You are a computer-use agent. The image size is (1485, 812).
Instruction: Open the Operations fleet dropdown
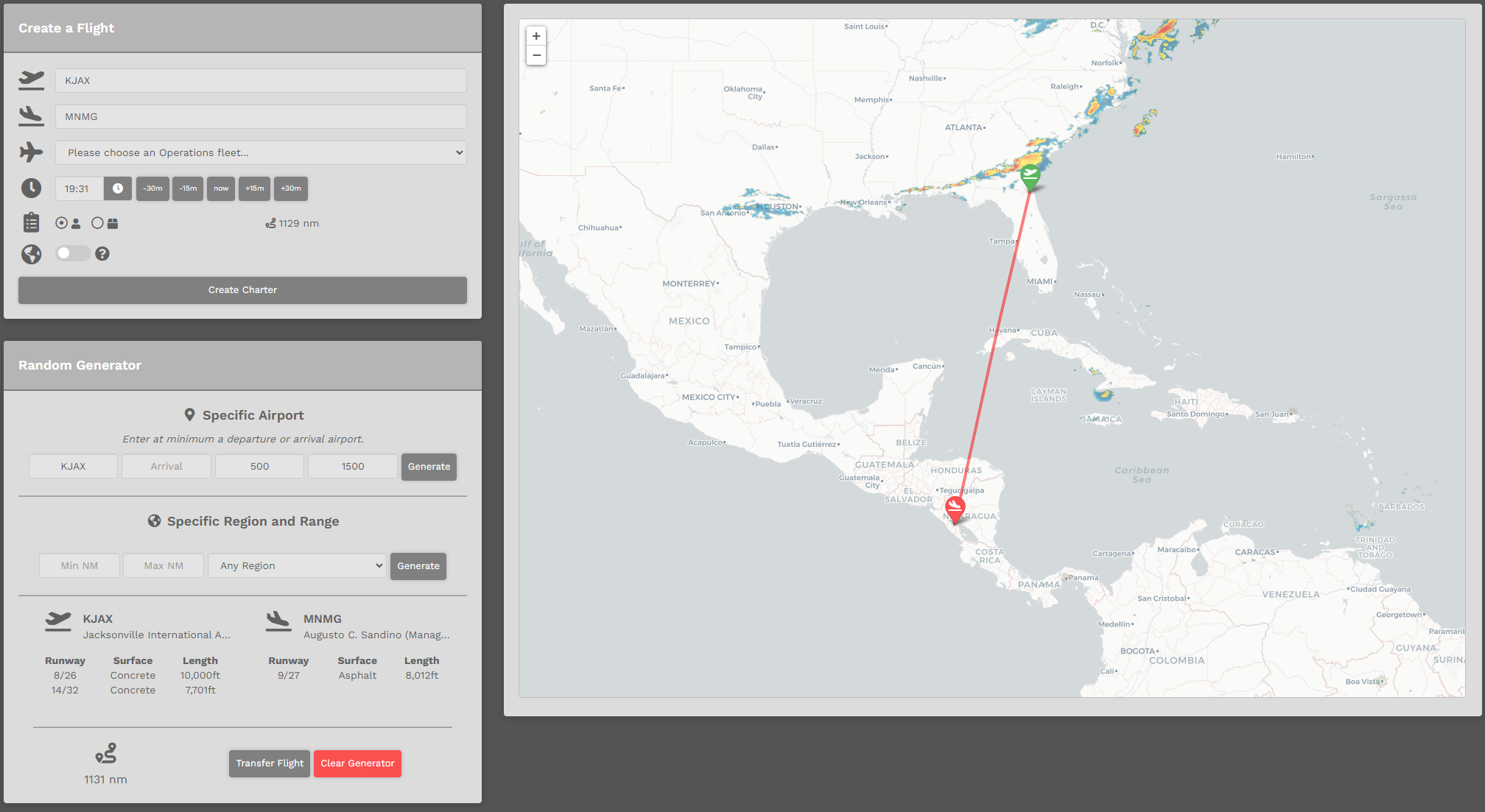point(261,152)
